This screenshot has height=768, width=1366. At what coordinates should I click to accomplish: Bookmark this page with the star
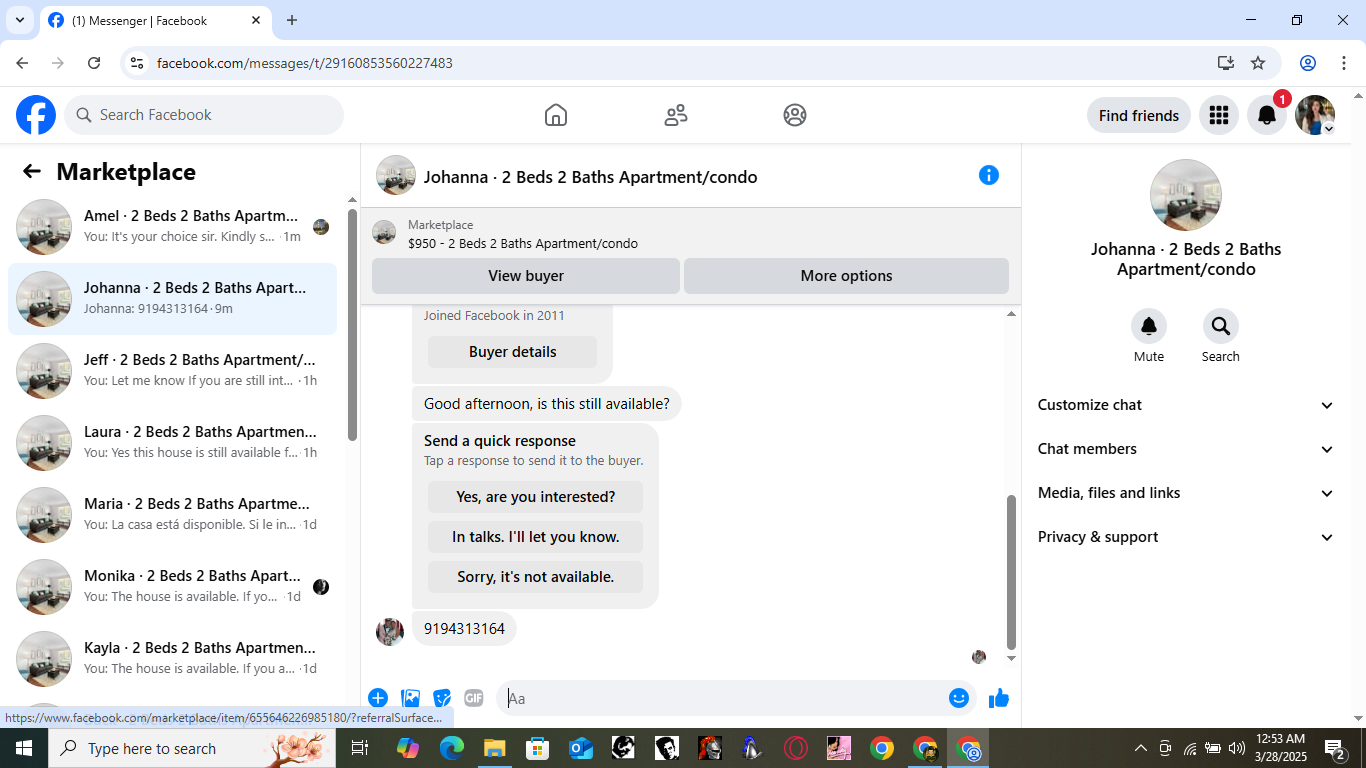coord(1258,63)
